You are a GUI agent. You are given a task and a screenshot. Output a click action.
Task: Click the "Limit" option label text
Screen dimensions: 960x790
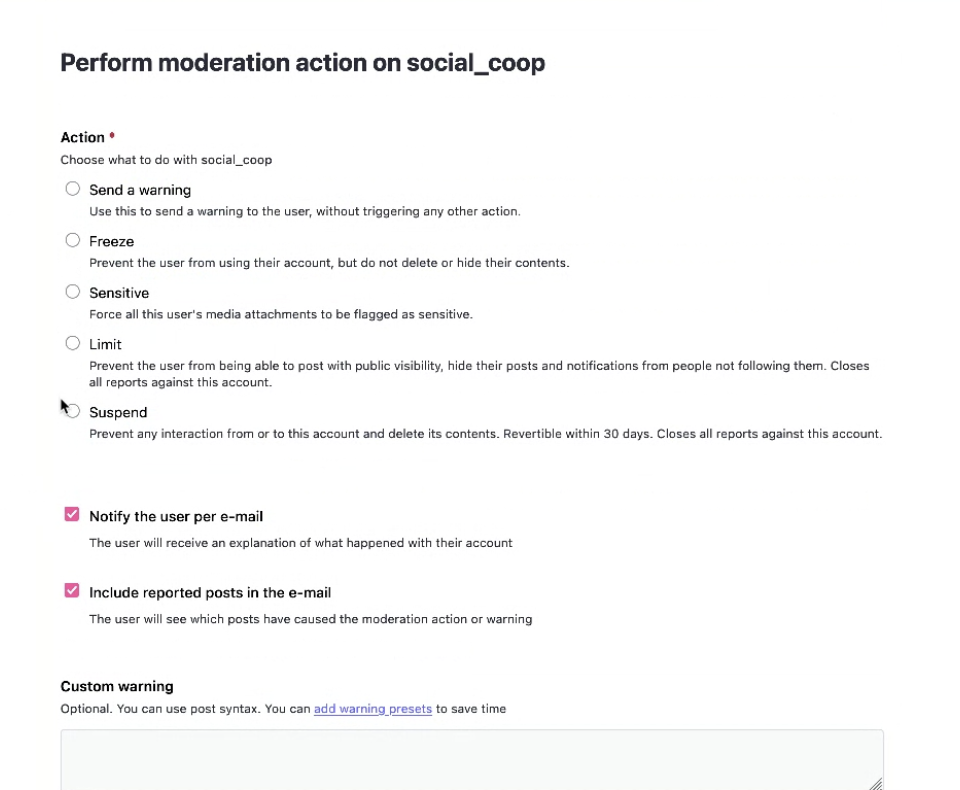pyautogui.click(x=105, y=344)
